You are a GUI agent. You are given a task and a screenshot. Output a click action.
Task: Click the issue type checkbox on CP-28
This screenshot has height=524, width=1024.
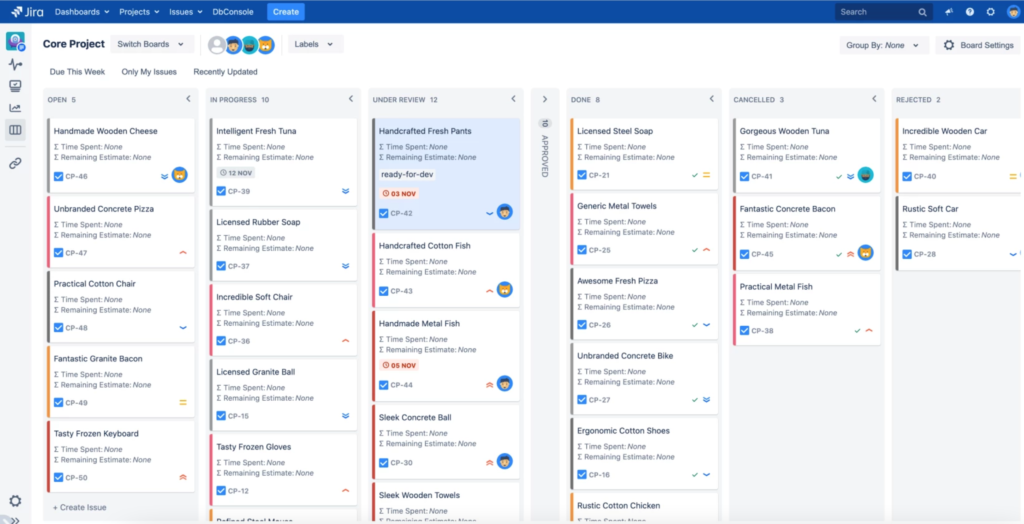907,254
